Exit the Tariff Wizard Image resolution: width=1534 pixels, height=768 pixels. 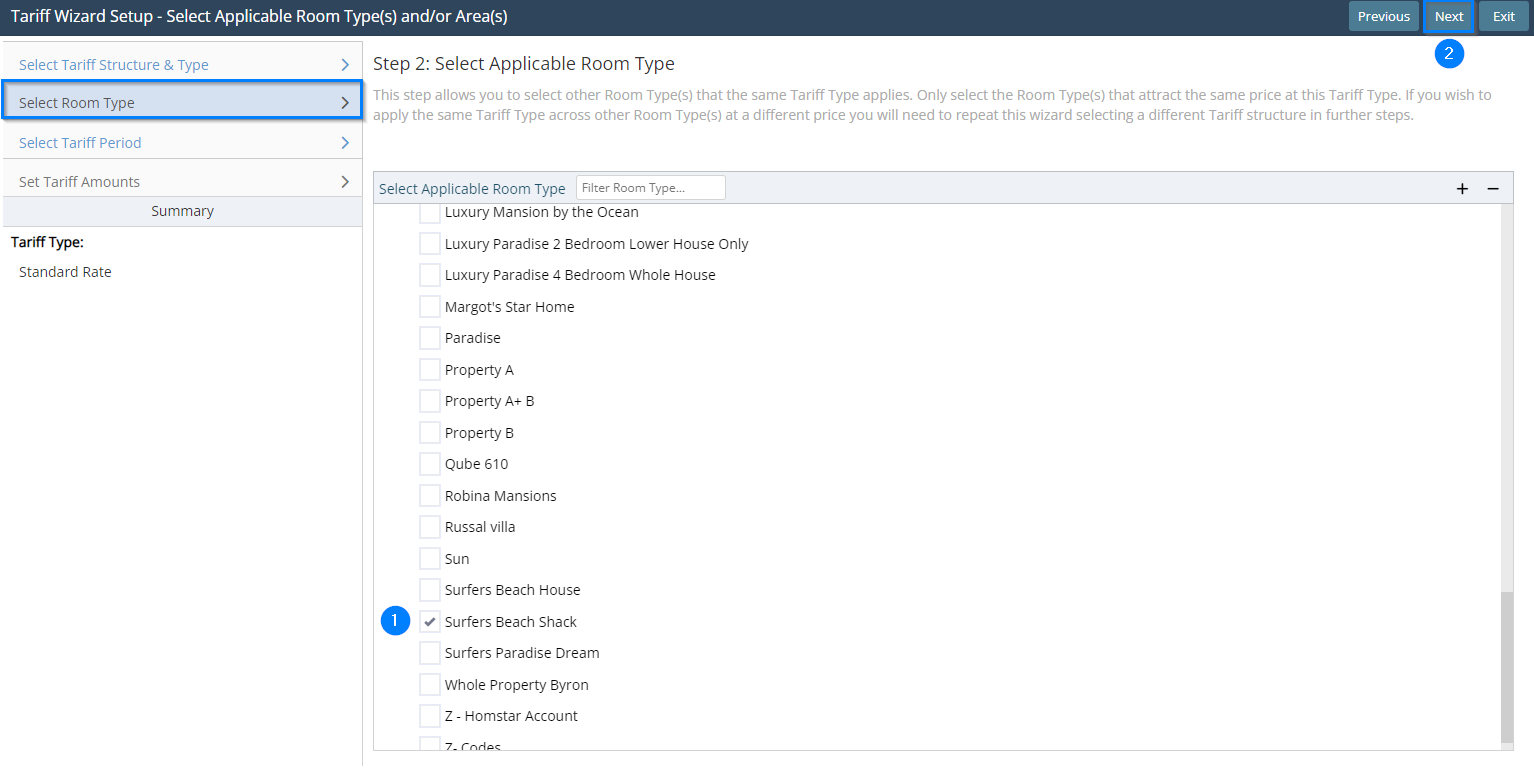[1503, 16]
